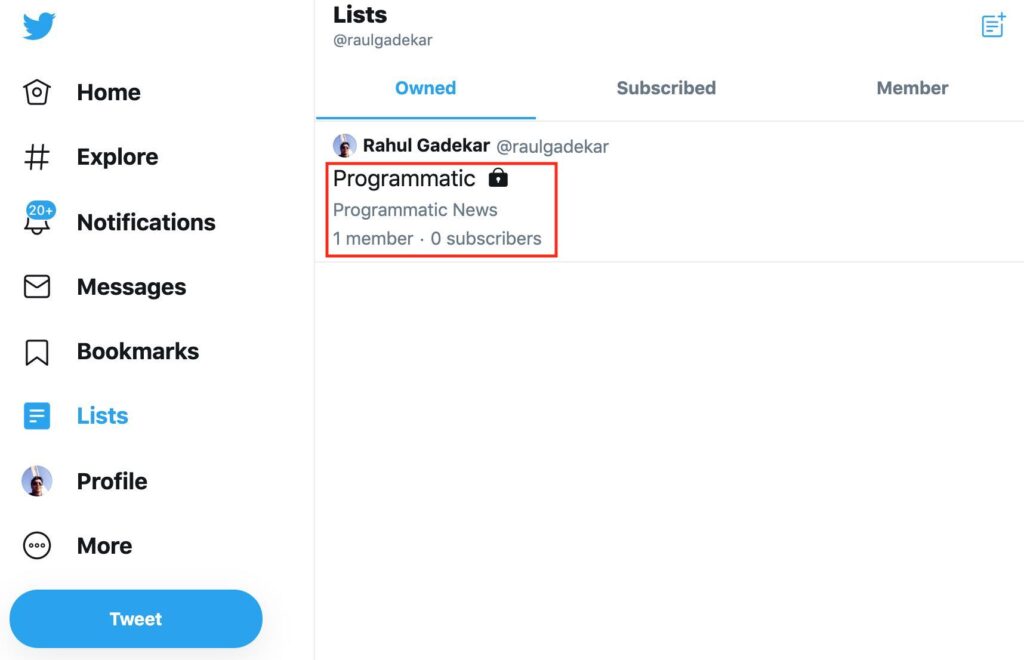1024x660 pixels.
Task: Open Bookmarks via the bookmark icon
Action: 36,351
